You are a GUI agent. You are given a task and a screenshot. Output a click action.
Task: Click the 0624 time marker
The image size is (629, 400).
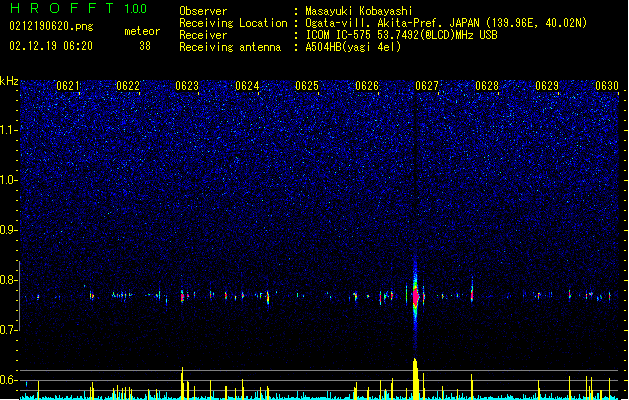[247, 86]
